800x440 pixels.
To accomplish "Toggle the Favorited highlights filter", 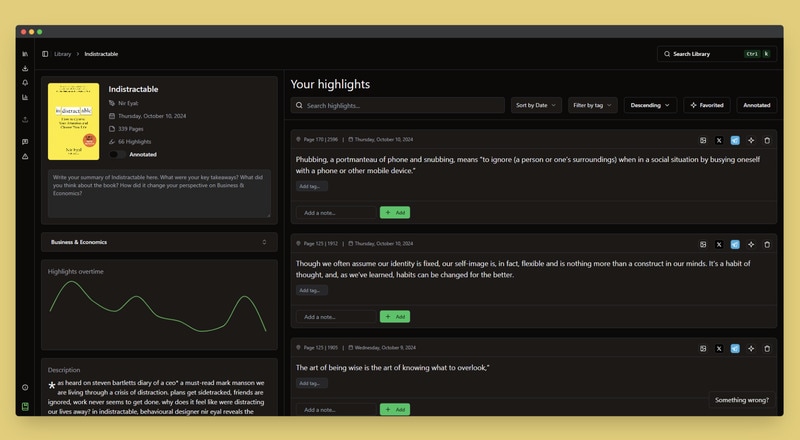I will (x=707, y=105).
